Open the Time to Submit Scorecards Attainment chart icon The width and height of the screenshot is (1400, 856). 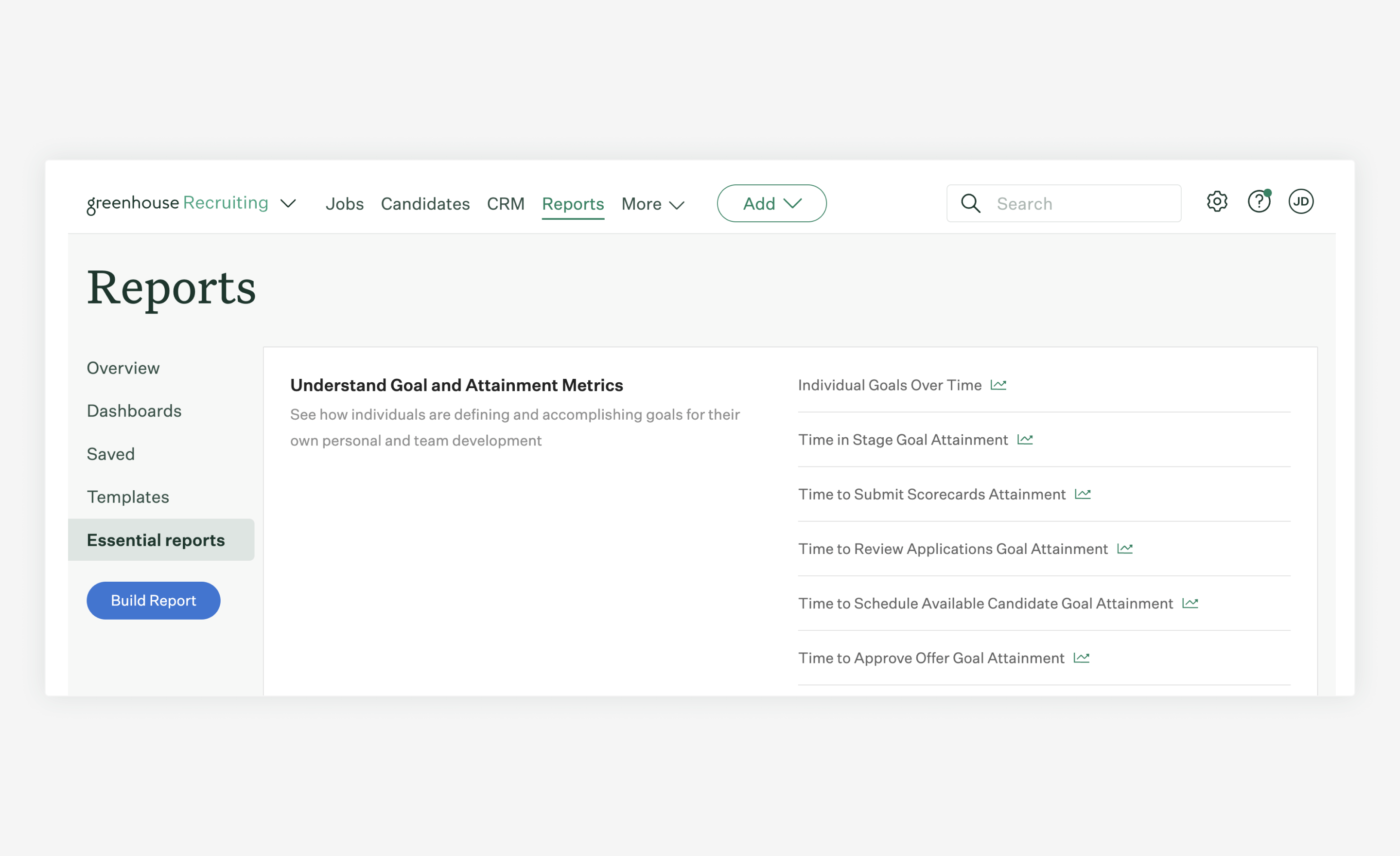tap(1084, 494)
